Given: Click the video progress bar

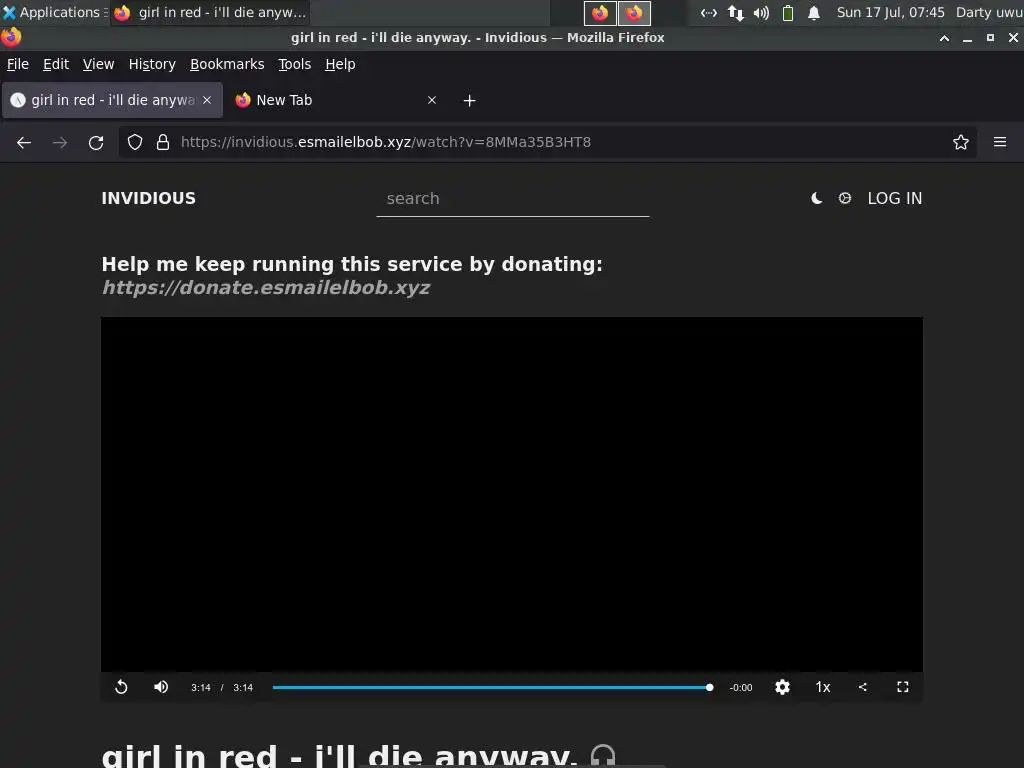Looking at the screenshot, I should [490, 687].
